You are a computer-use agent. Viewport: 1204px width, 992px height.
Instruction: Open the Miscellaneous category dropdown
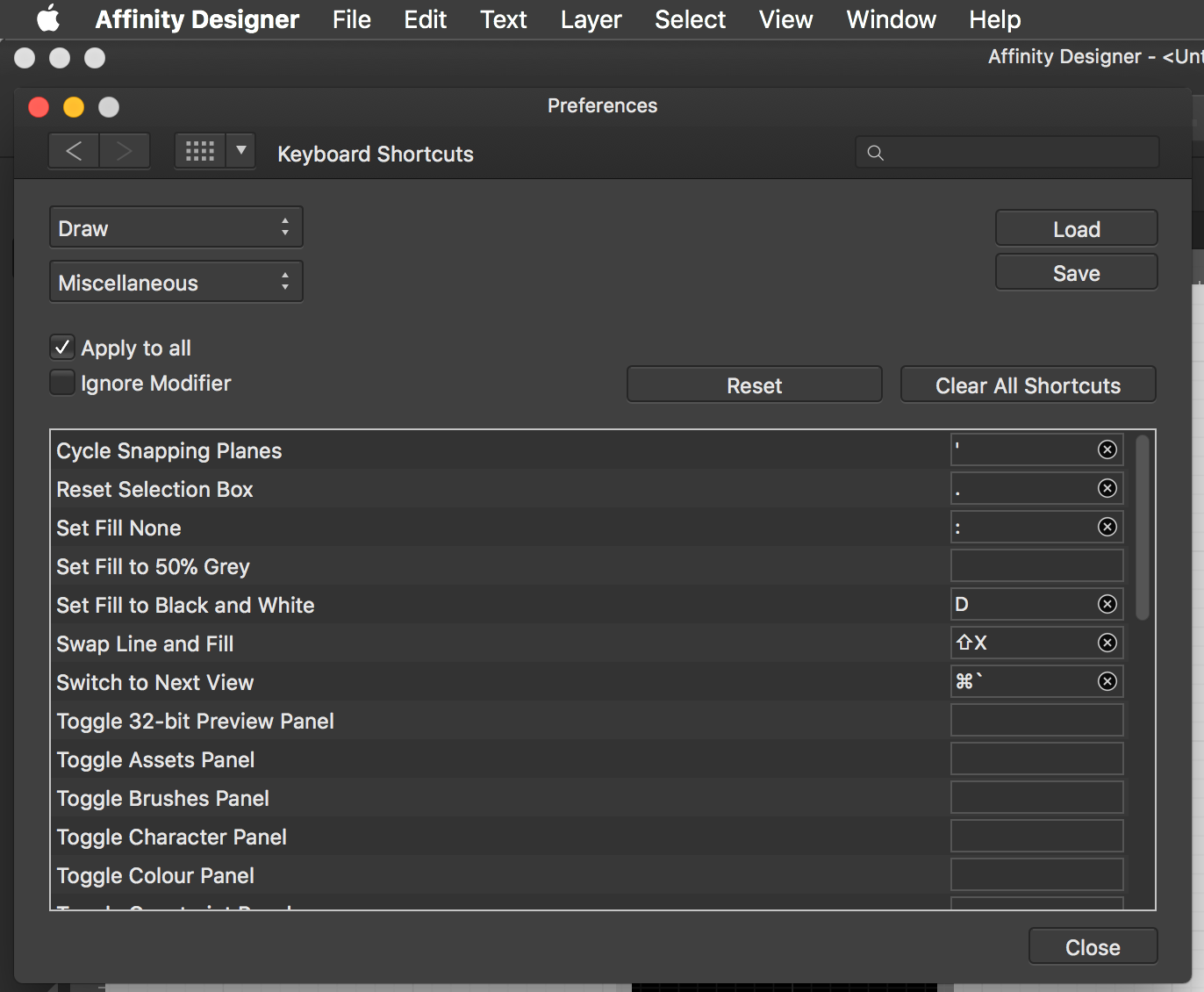[176, 282]
